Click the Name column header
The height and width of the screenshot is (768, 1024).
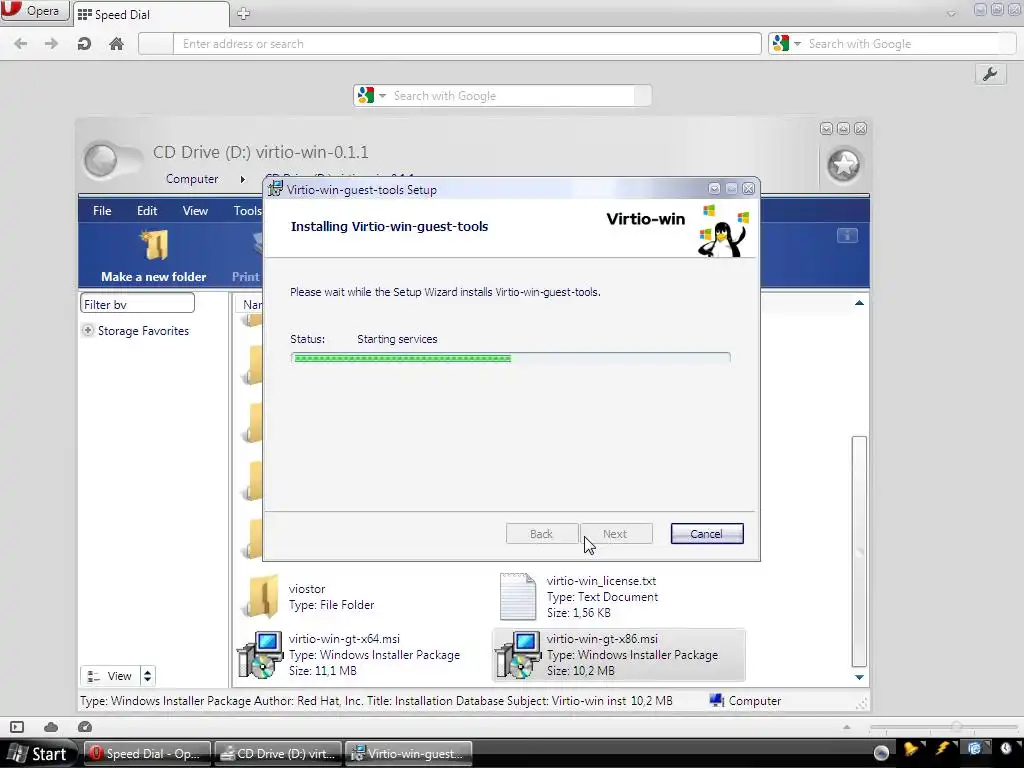click(x=251, y=304)
